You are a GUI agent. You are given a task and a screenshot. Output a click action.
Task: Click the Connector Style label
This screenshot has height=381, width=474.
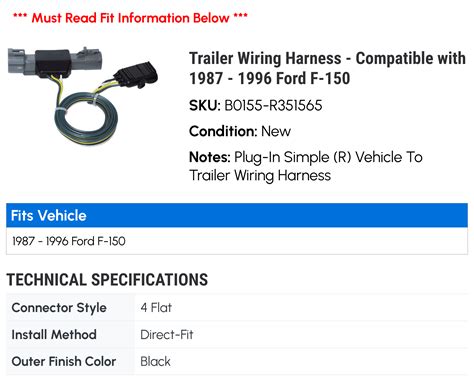(59, 307)
